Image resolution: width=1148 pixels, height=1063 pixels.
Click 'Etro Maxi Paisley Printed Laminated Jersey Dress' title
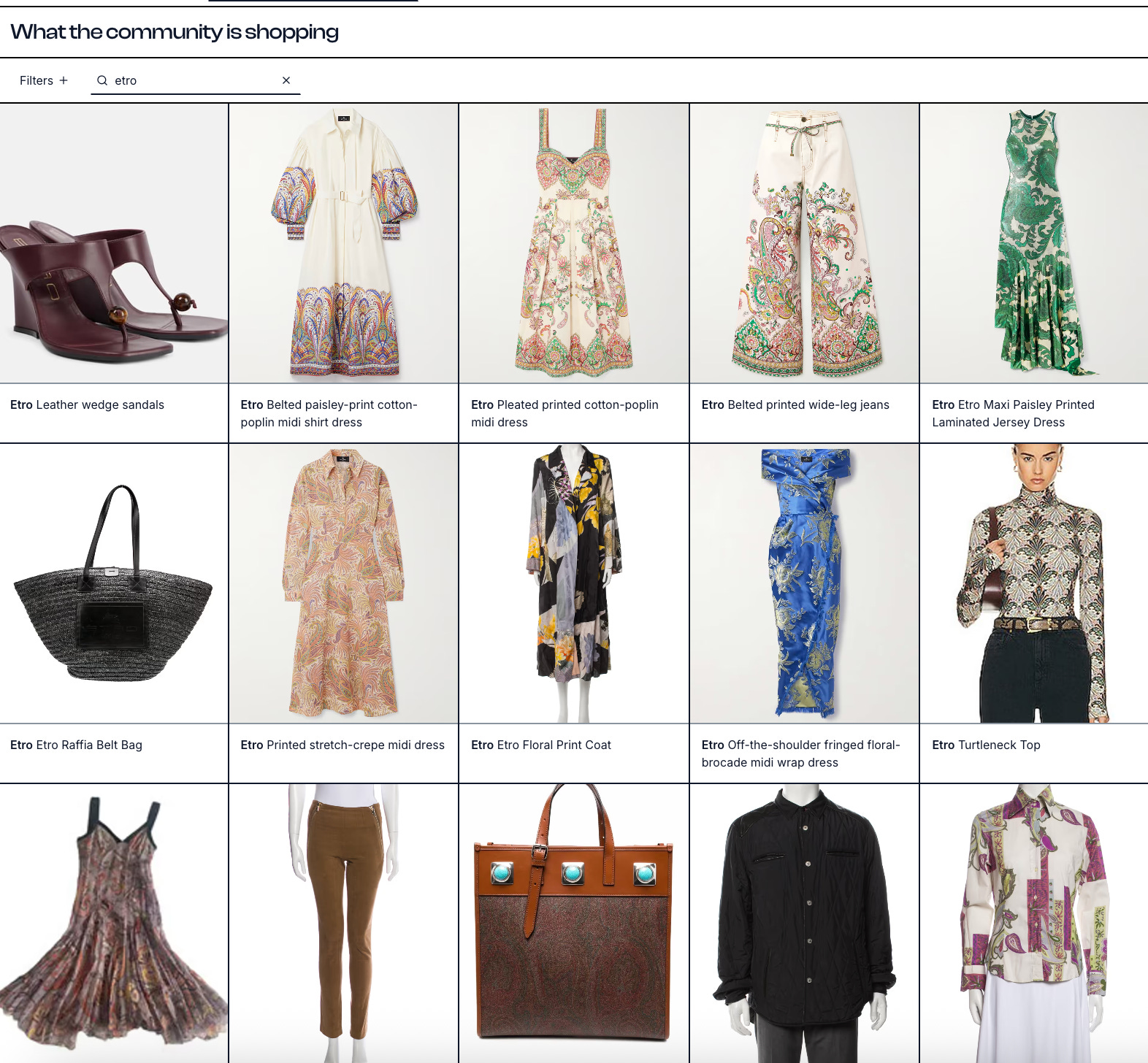point(1013,413)
